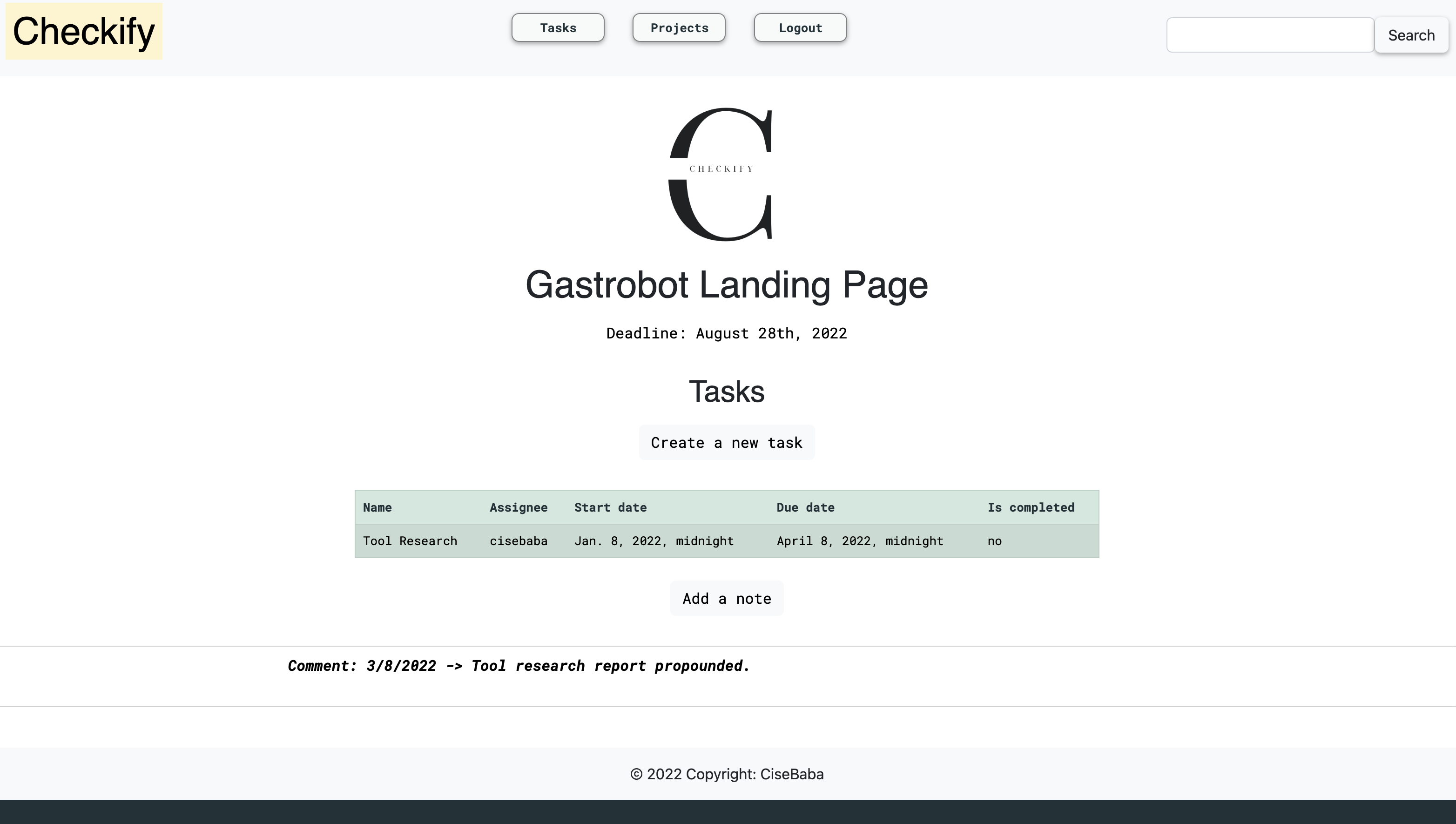Viewport: 1456px width, 824px height.
Task: Click the 'no' completion status cell
Action: (x=994, y=541)
